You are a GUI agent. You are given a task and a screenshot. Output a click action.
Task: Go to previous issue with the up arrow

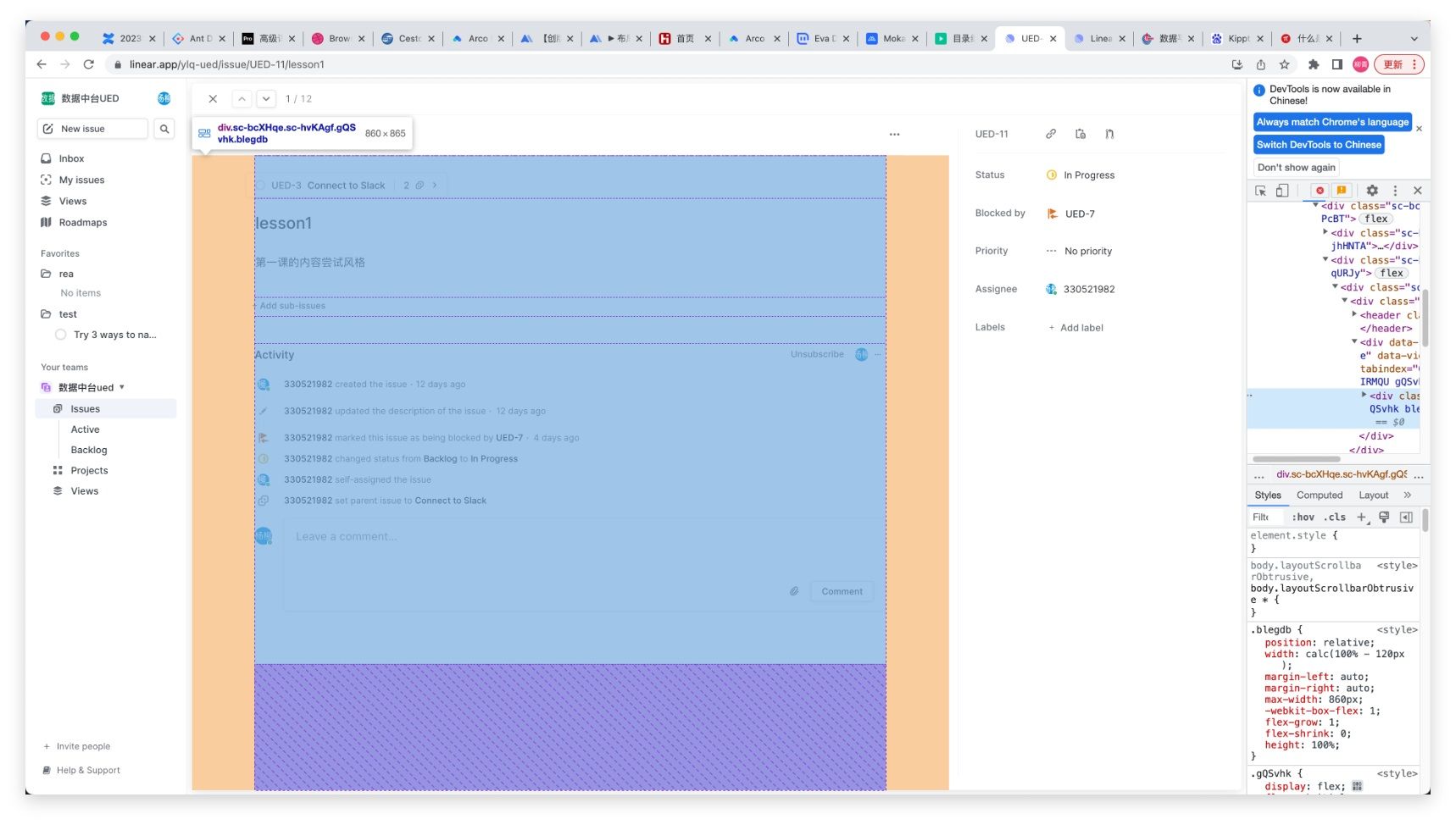242,99
